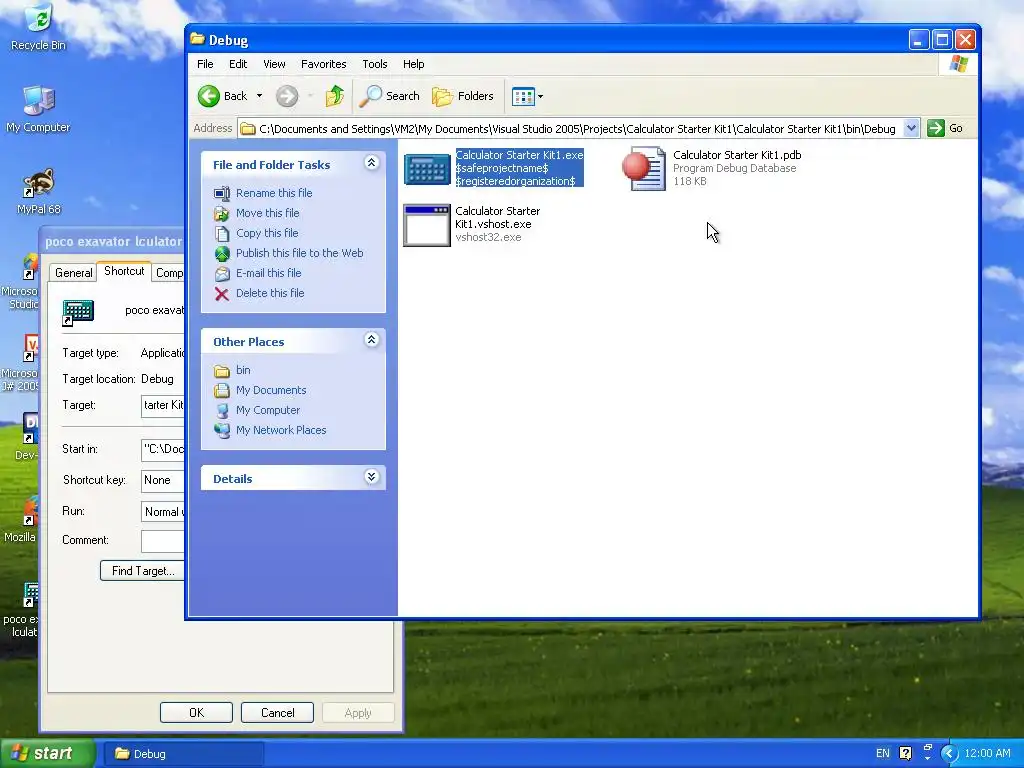Open the Search pane
The height and width of the screenshot is (768, 1024).
tap(390, 96)
